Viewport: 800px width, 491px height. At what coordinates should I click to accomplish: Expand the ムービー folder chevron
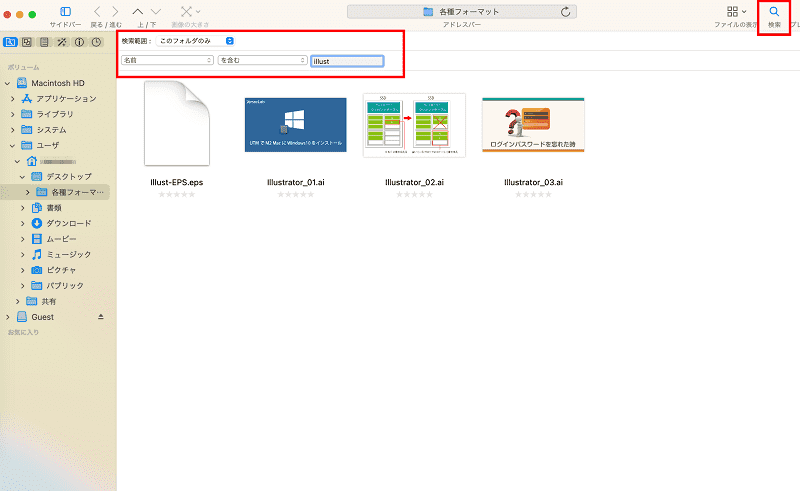click(x=22, y=239)
